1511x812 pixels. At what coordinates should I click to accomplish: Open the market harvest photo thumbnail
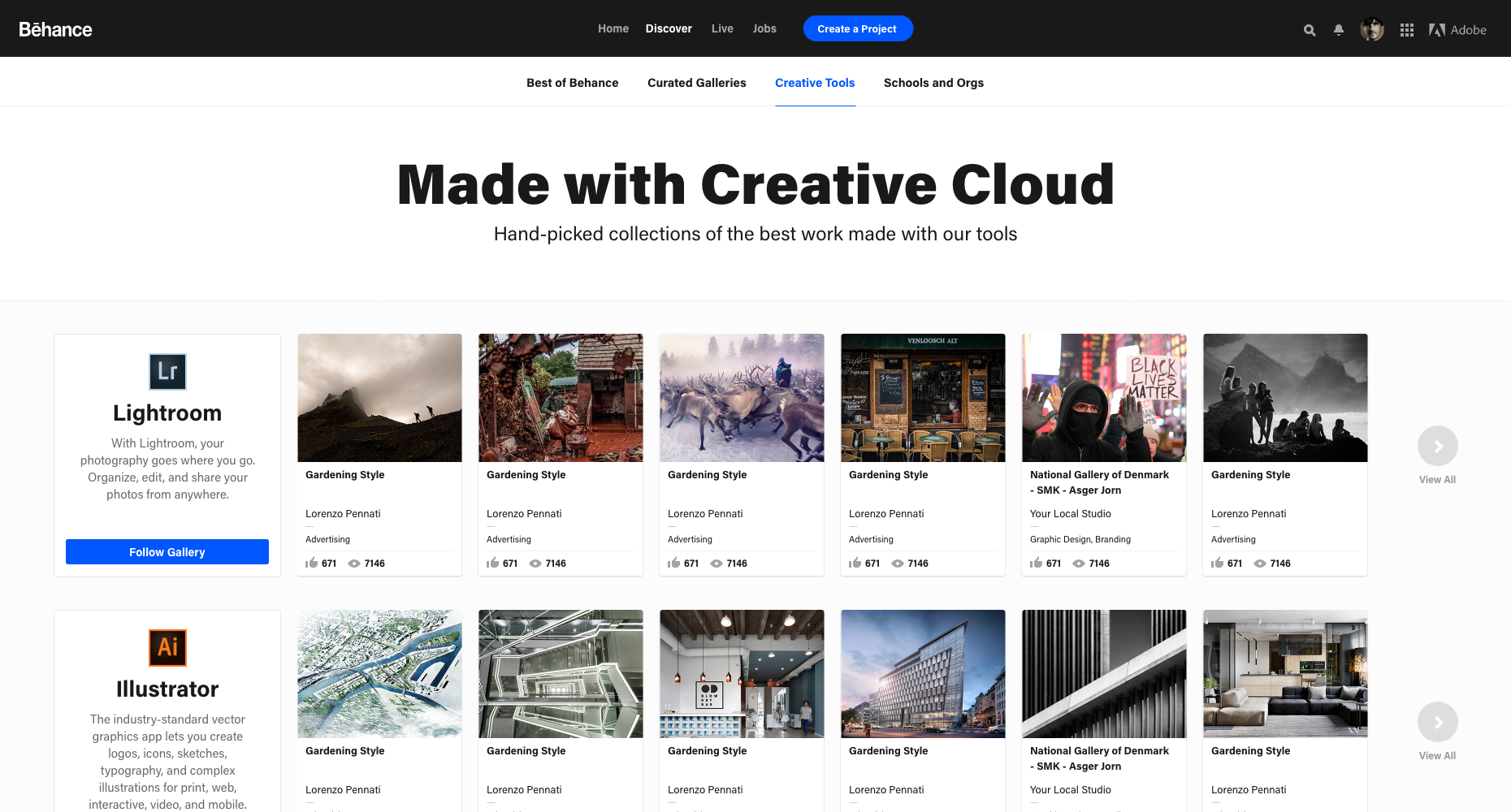(x=561, y=398)
